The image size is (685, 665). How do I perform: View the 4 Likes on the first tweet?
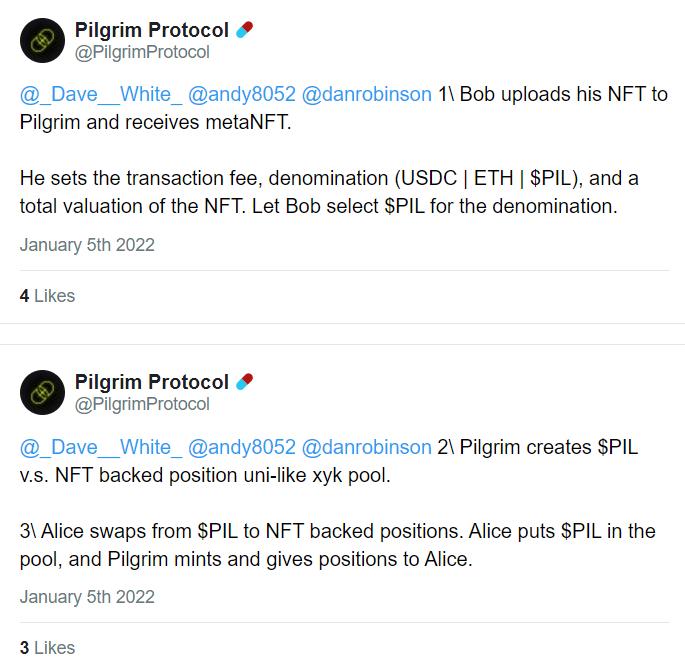[47, 296]
